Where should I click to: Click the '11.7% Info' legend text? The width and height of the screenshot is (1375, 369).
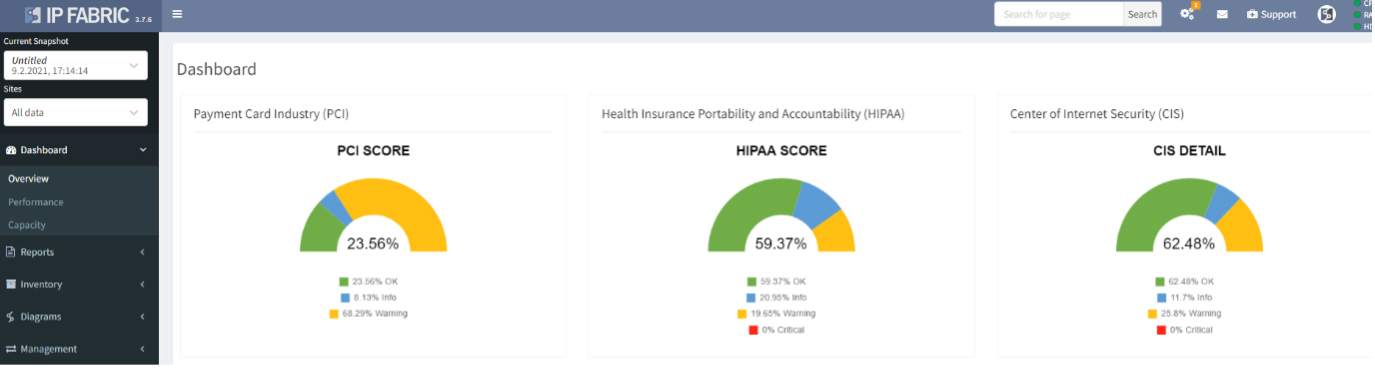point(1190,298)
